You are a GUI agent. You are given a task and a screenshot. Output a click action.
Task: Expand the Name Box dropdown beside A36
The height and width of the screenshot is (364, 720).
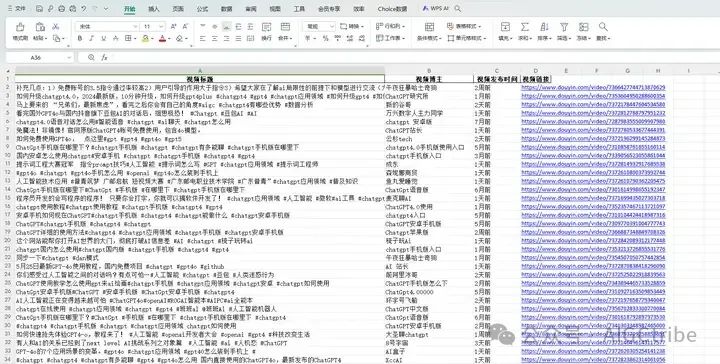pos(69,58)
